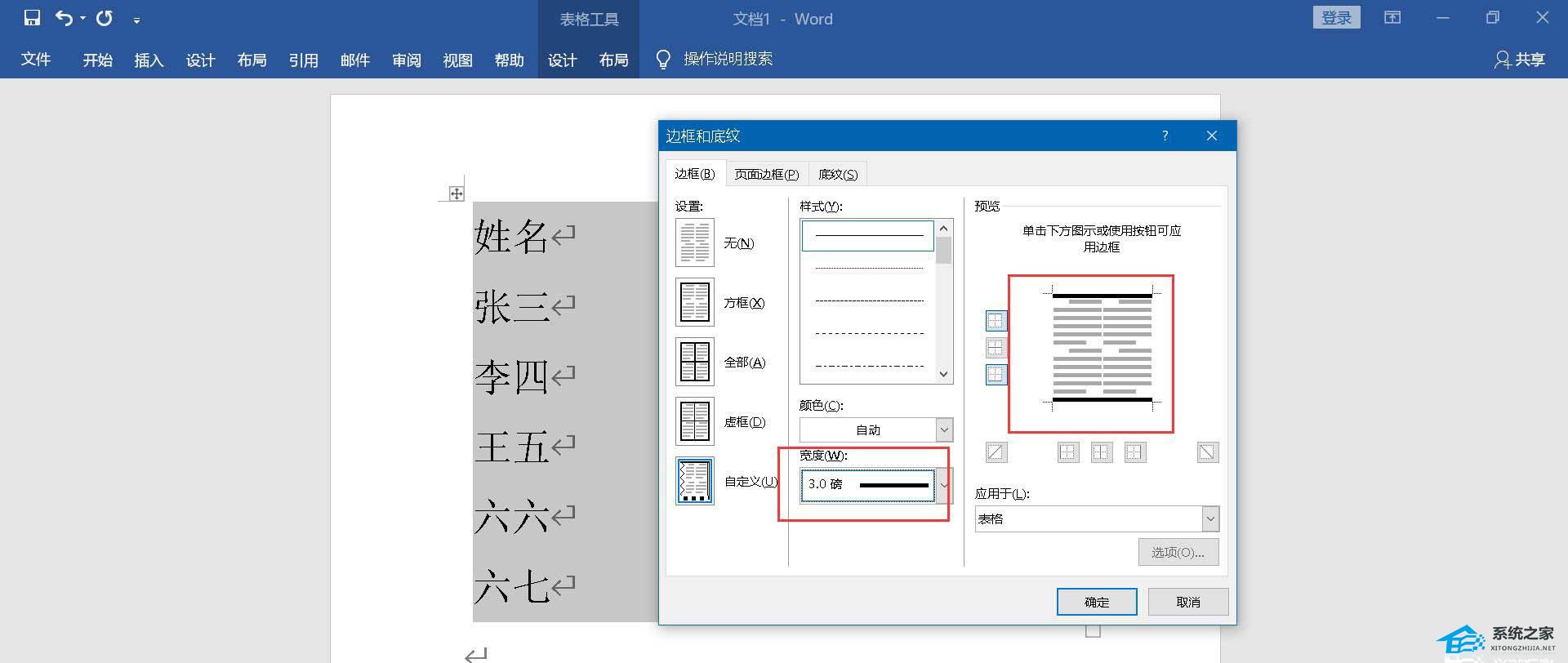Click the 选项 options button

coord(1178,552)
